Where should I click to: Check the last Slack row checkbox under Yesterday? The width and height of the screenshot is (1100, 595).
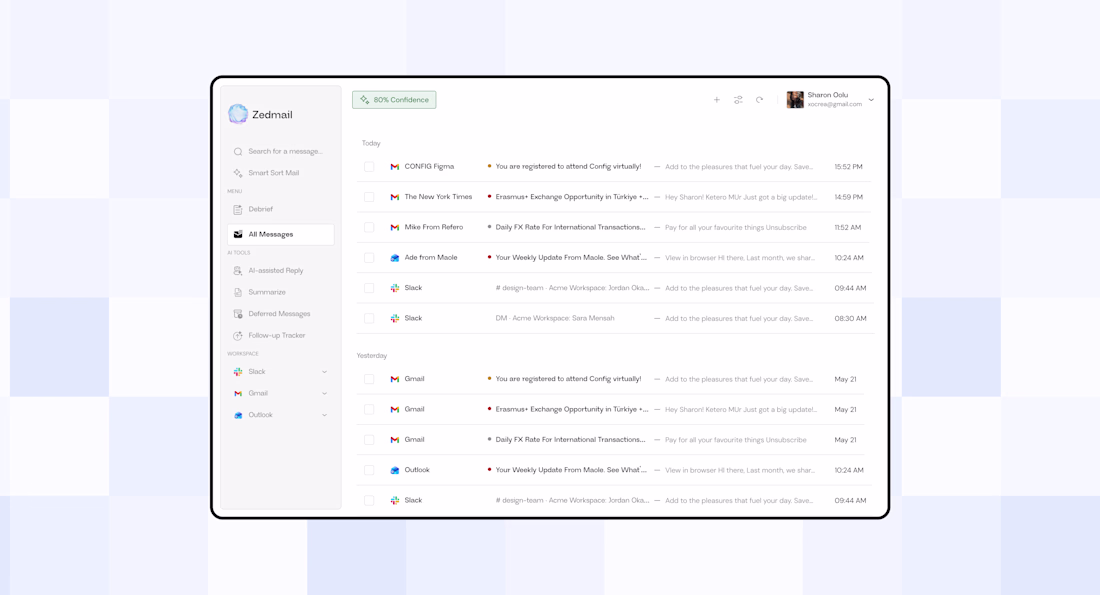369,500
